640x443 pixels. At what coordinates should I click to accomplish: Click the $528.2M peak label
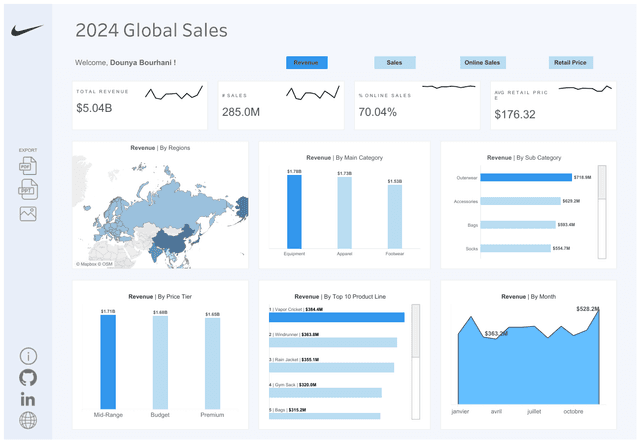[x=587, y=309]
